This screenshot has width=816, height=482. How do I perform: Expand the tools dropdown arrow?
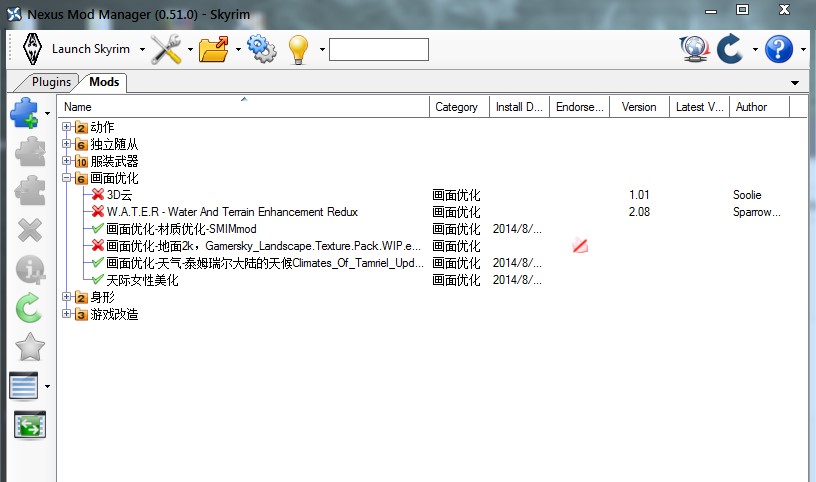pyautogui.click(x=190, y=49)
